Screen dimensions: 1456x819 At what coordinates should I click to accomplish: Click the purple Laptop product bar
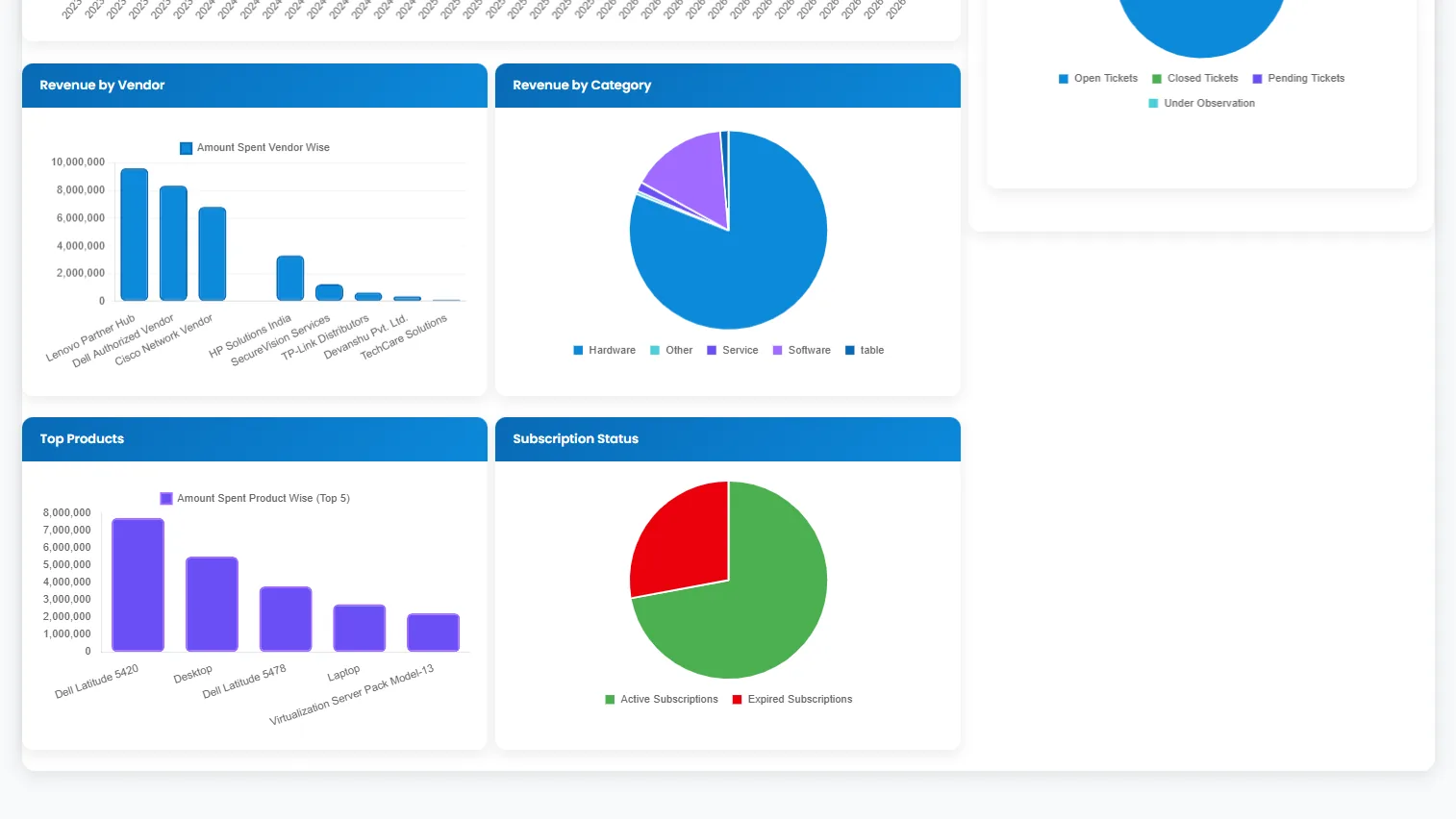coord(360,629)
